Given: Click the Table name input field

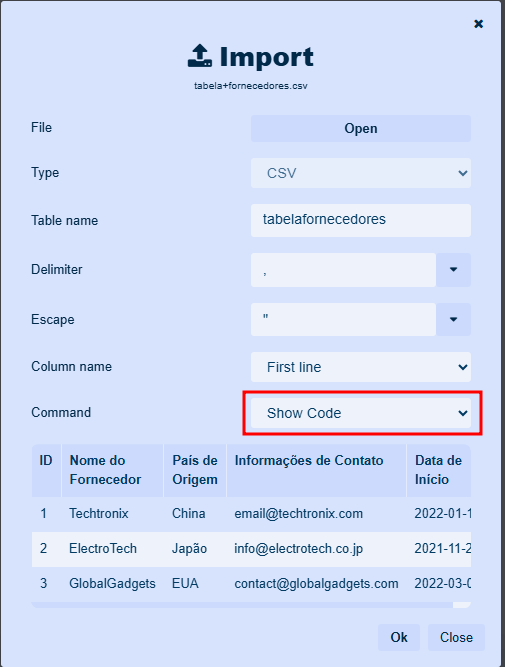Looking at the screenshot, I should pos(360,220).
